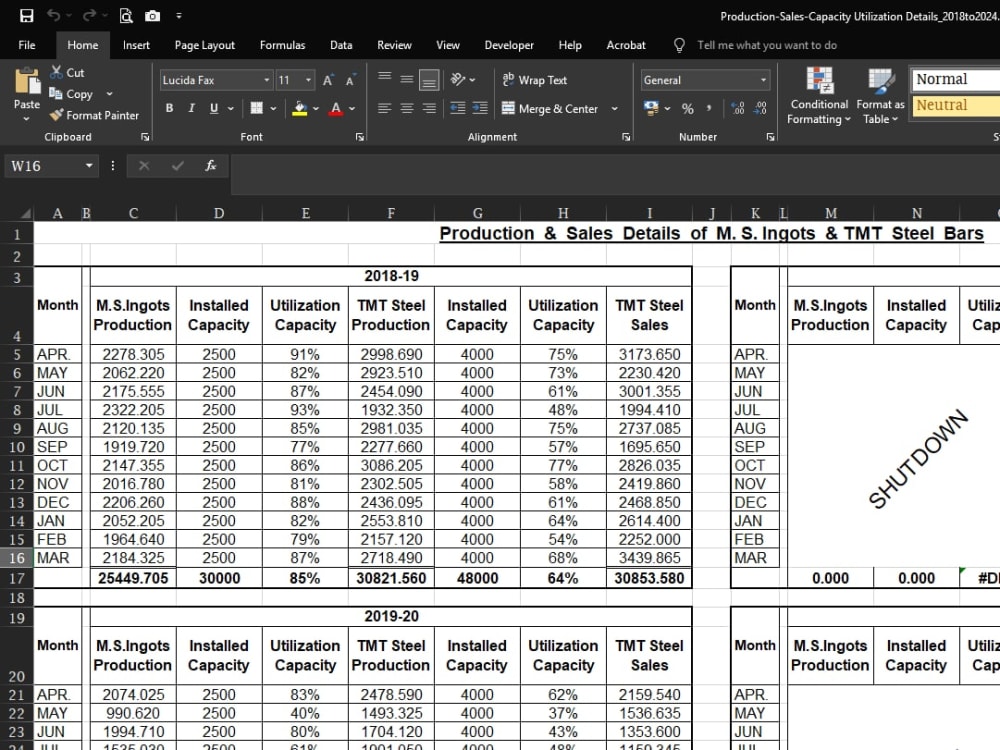Align text to the right
1000x750 pixels.
click(x=429, y=108)
